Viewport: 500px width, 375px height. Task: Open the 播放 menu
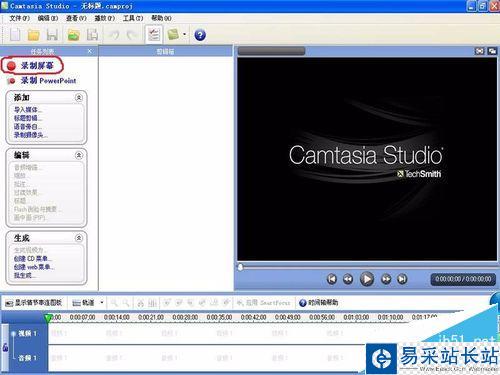click(105, 18)
